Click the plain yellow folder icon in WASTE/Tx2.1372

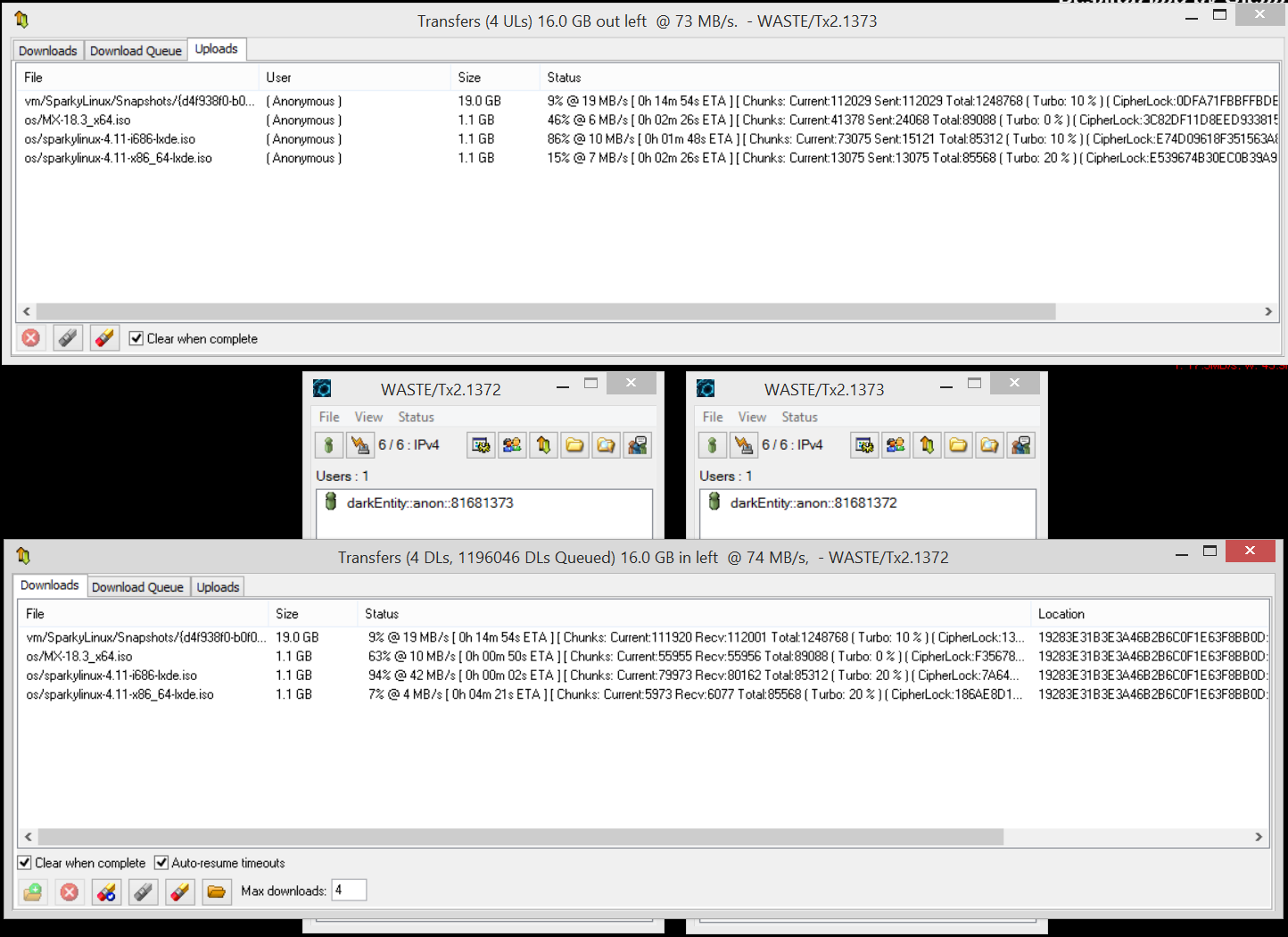(x=575, y=444)
